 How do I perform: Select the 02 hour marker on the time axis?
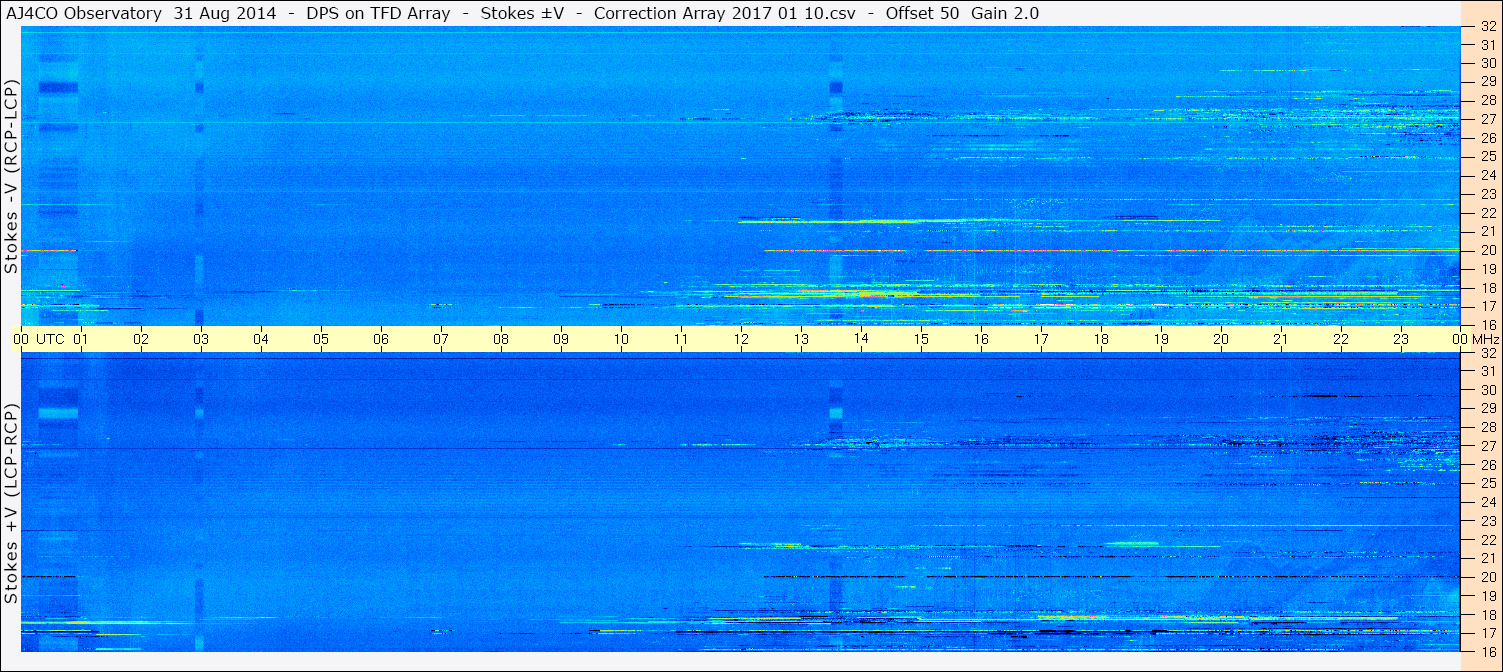[141, 339]
